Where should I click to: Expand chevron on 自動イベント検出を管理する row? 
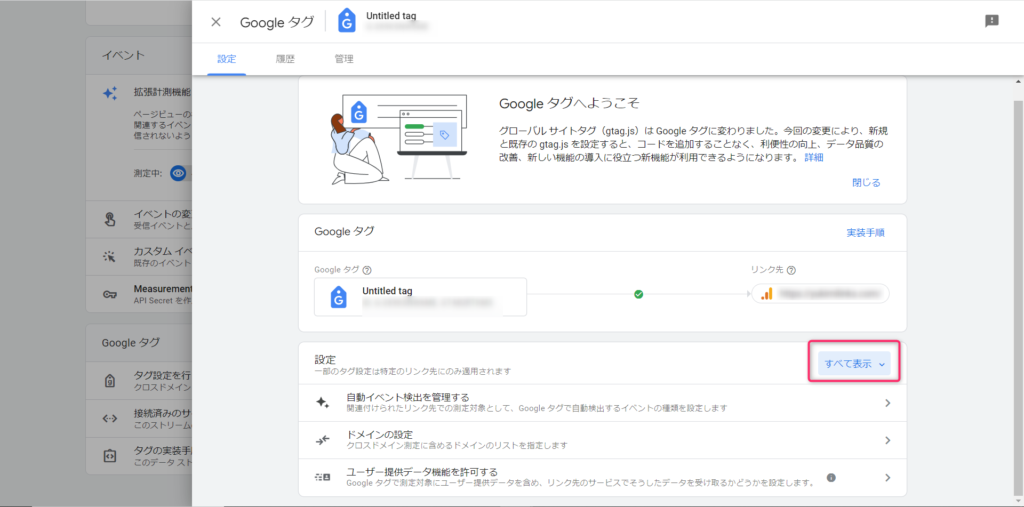tap(888, 403)
